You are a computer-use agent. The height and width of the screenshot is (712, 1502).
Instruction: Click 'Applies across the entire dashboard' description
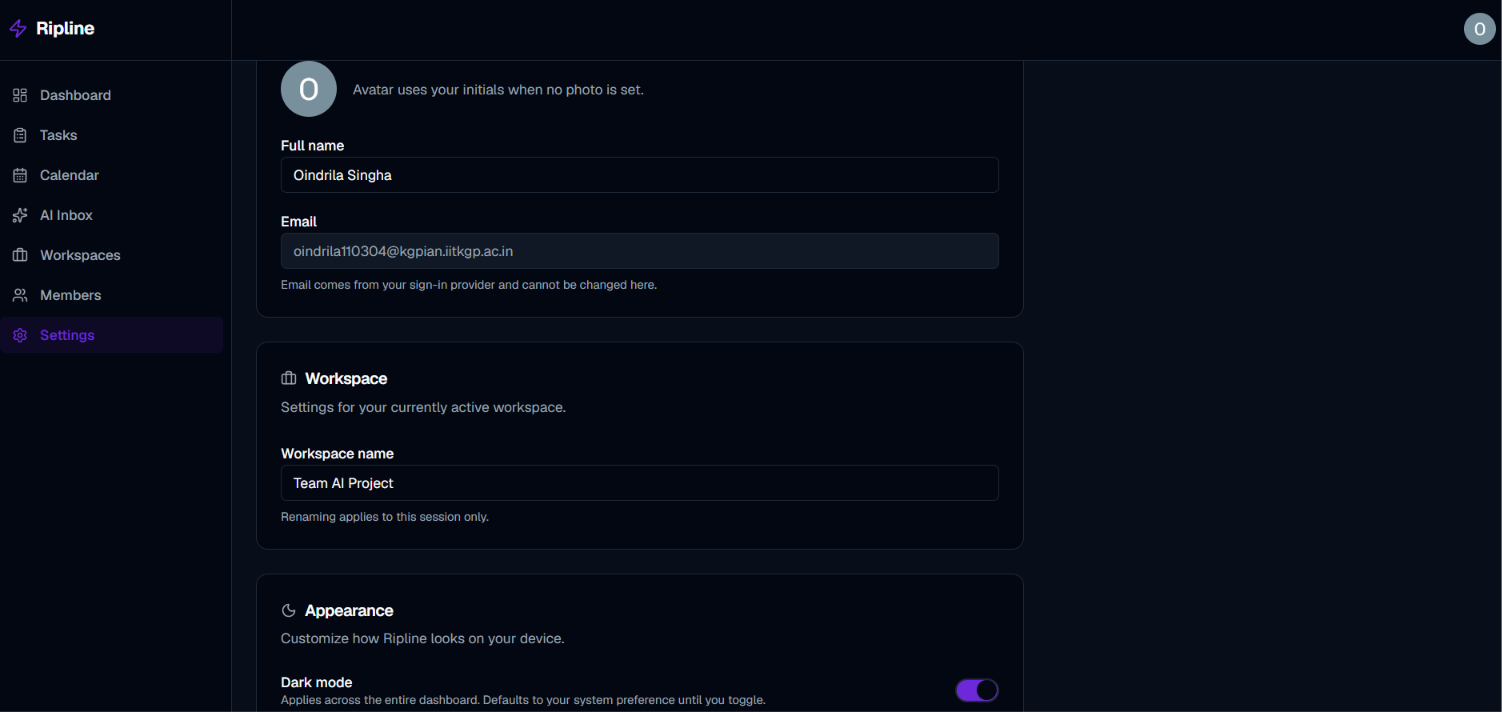tap(523, 701)
